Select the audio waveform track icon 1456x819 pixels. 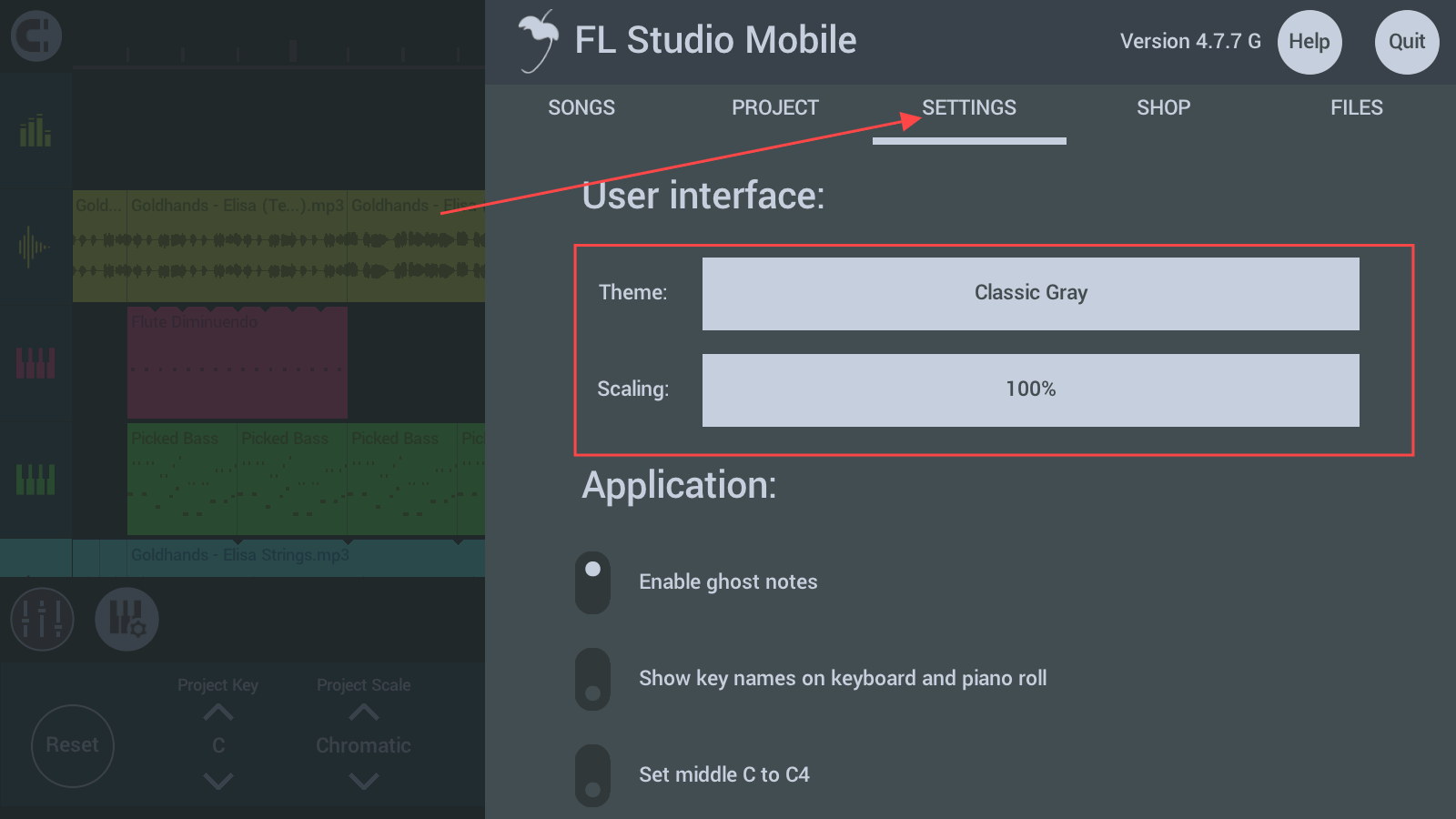pos(34,247)
